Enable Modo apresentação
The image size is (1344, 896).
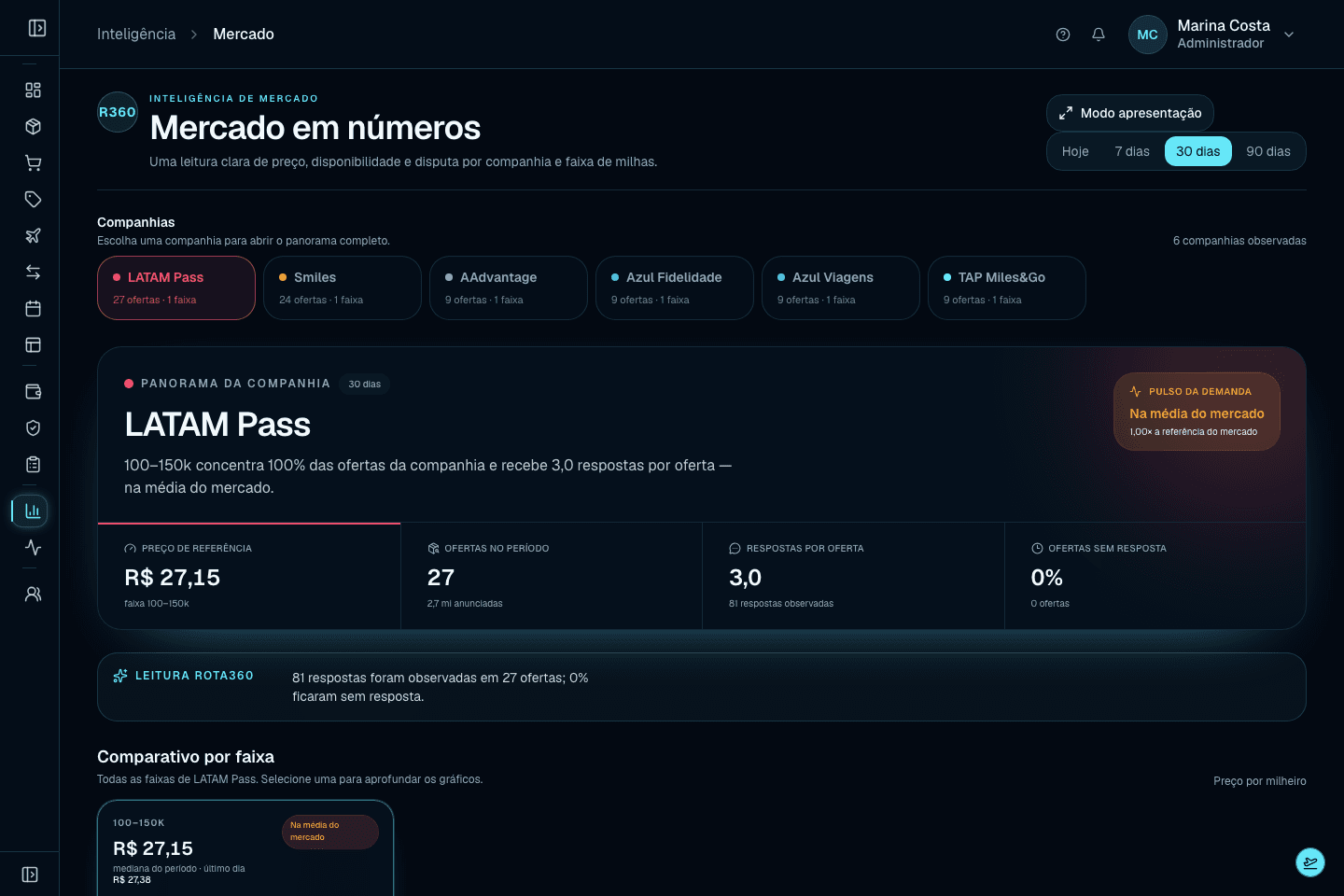tap(1130, 113)
